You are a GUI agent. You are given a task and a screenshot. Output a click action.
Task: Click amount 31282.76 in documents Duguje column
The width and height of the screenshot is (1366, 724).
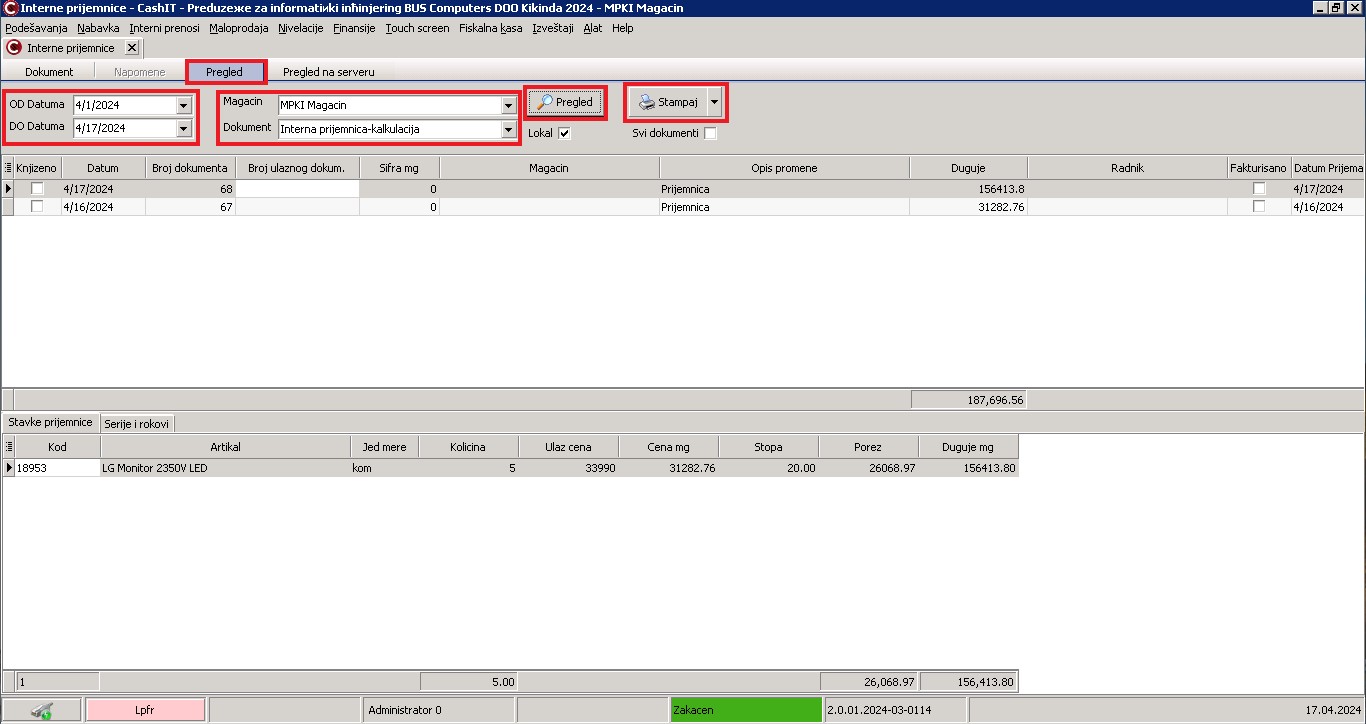999,207
